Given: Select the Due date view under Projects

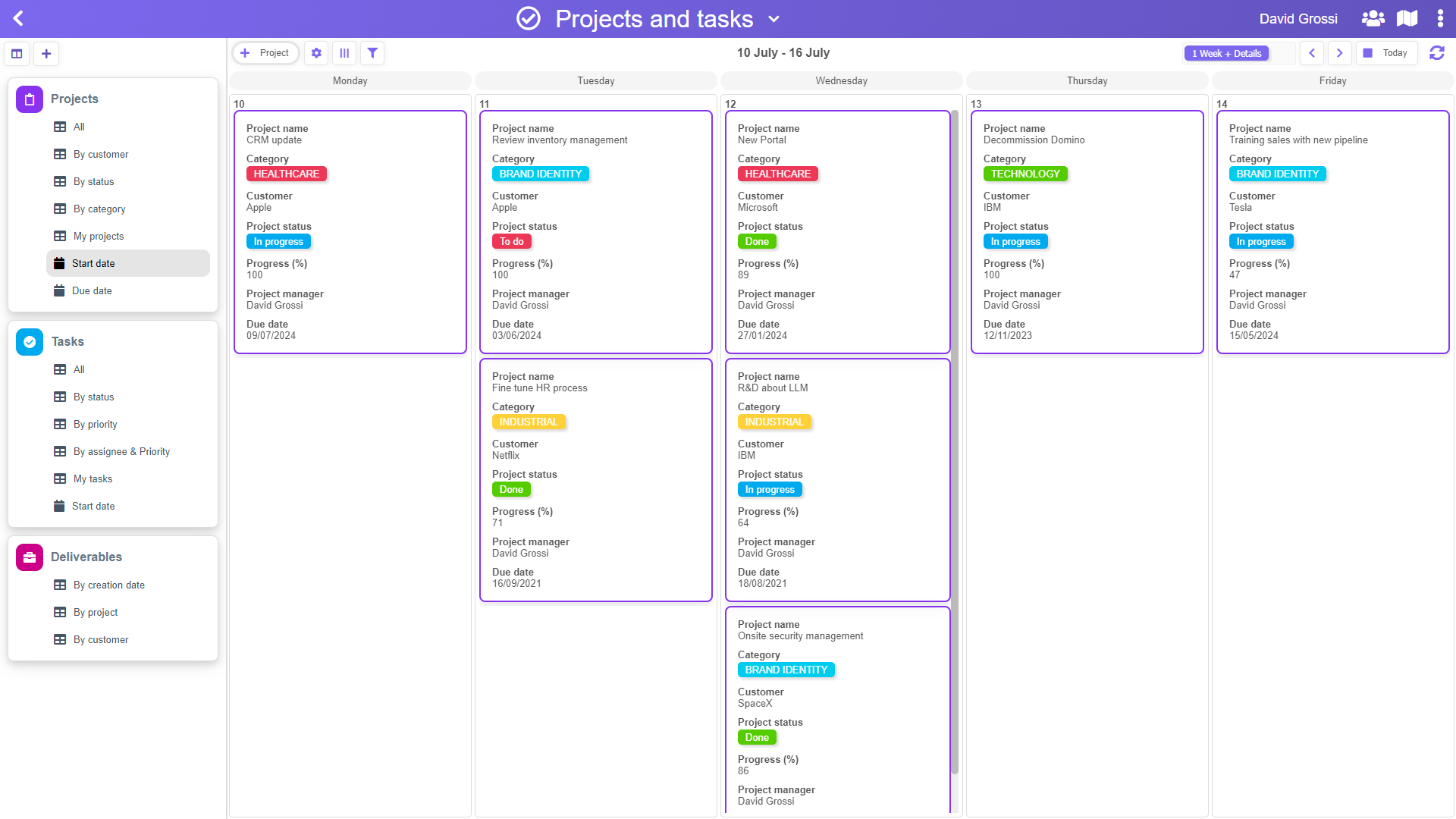Looking at the screenshot, I should click(x=92, y=290).
